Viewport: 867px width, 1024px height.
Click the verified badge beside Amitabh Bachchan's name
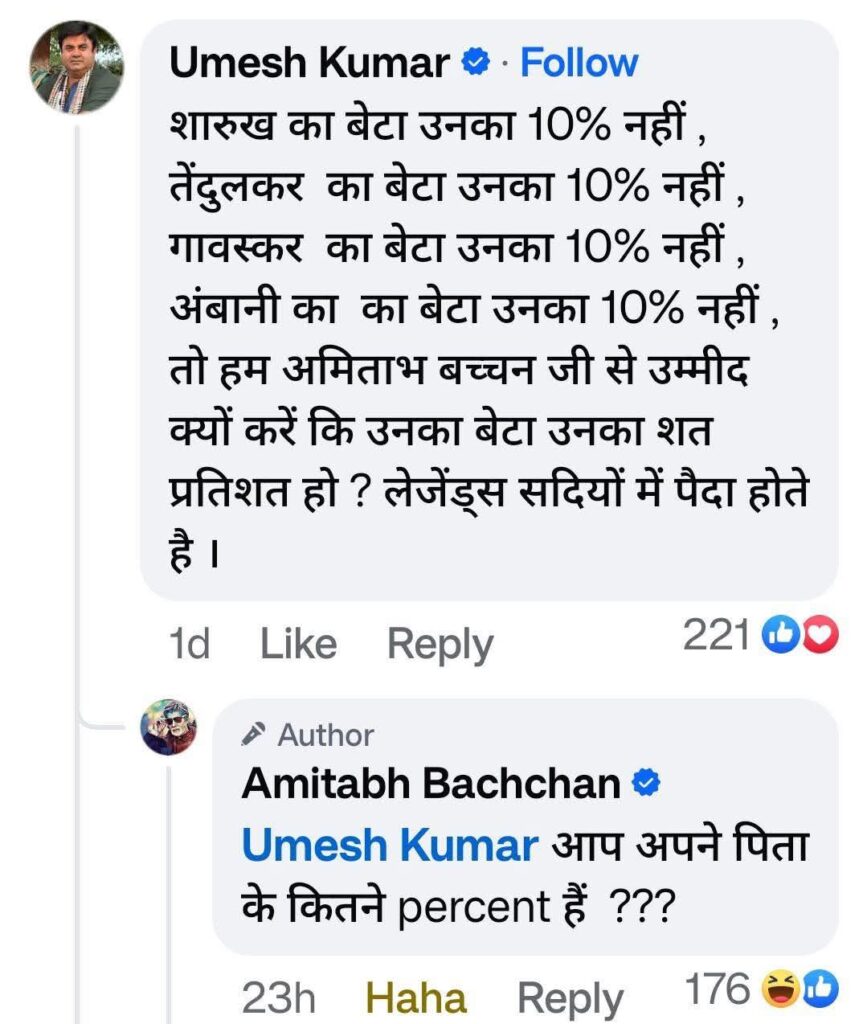click(x=647, y=785)
